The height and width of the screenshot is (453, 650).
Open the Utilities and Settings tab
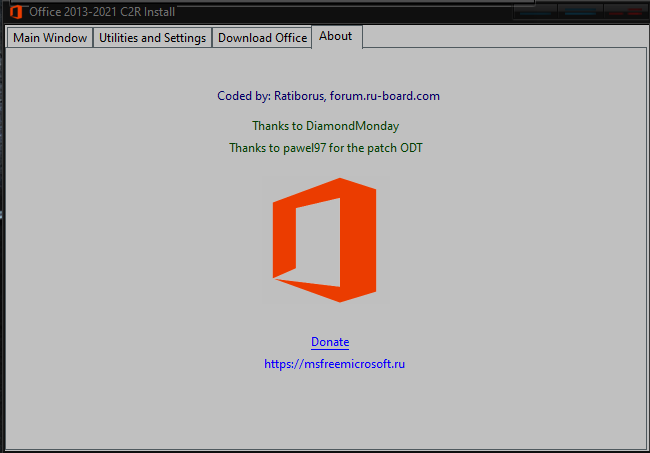point(152,38)
